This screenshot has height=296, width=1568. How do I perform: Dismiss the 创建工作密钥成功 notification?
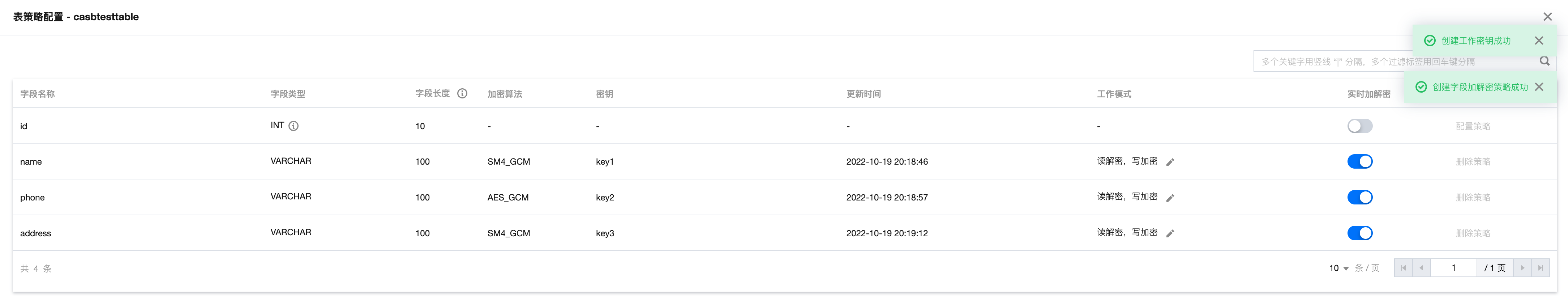pyautogui.click(x=1539, y=40)
